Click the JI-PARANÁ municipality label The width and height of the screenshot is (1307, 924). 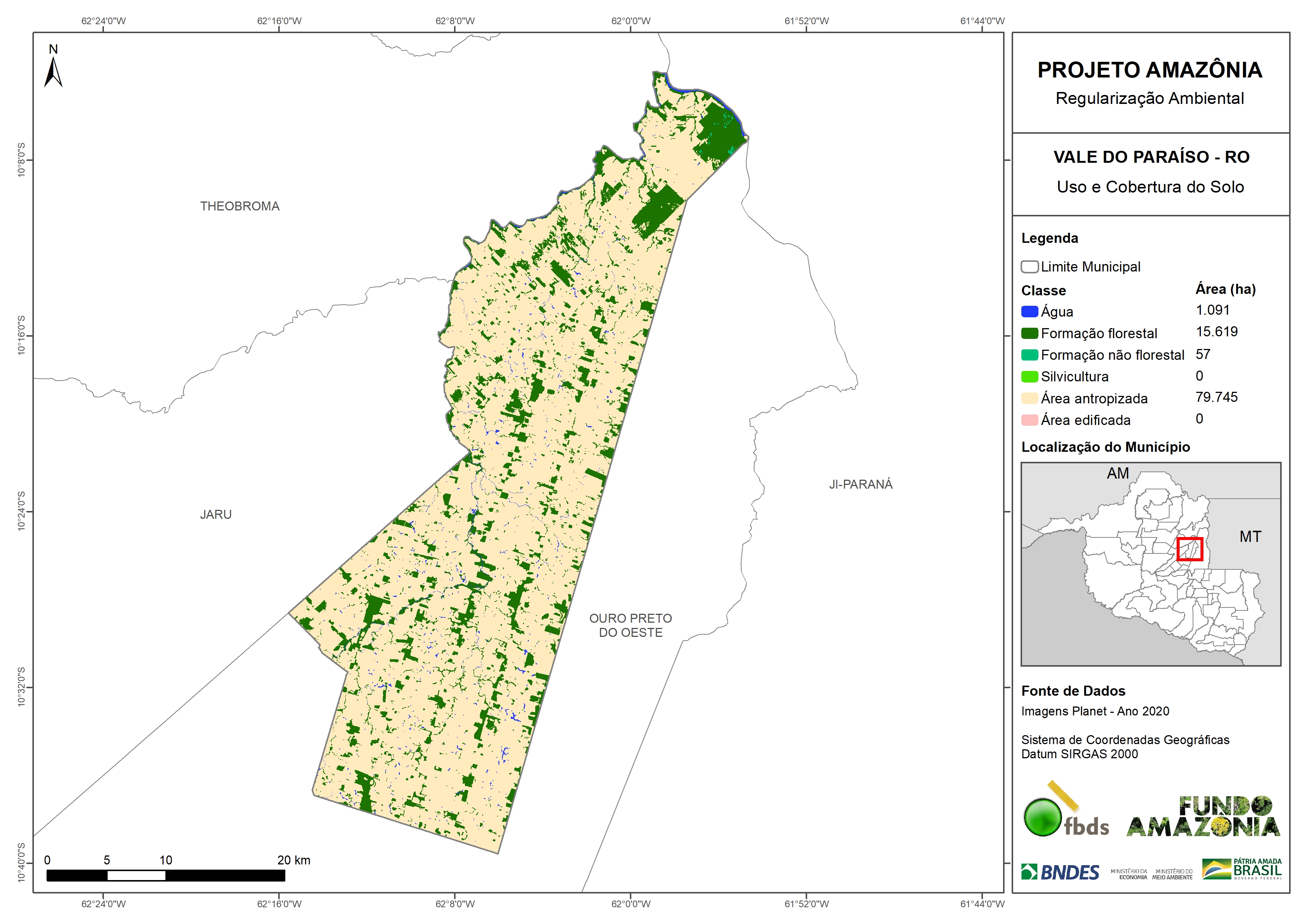pos(860,485)
